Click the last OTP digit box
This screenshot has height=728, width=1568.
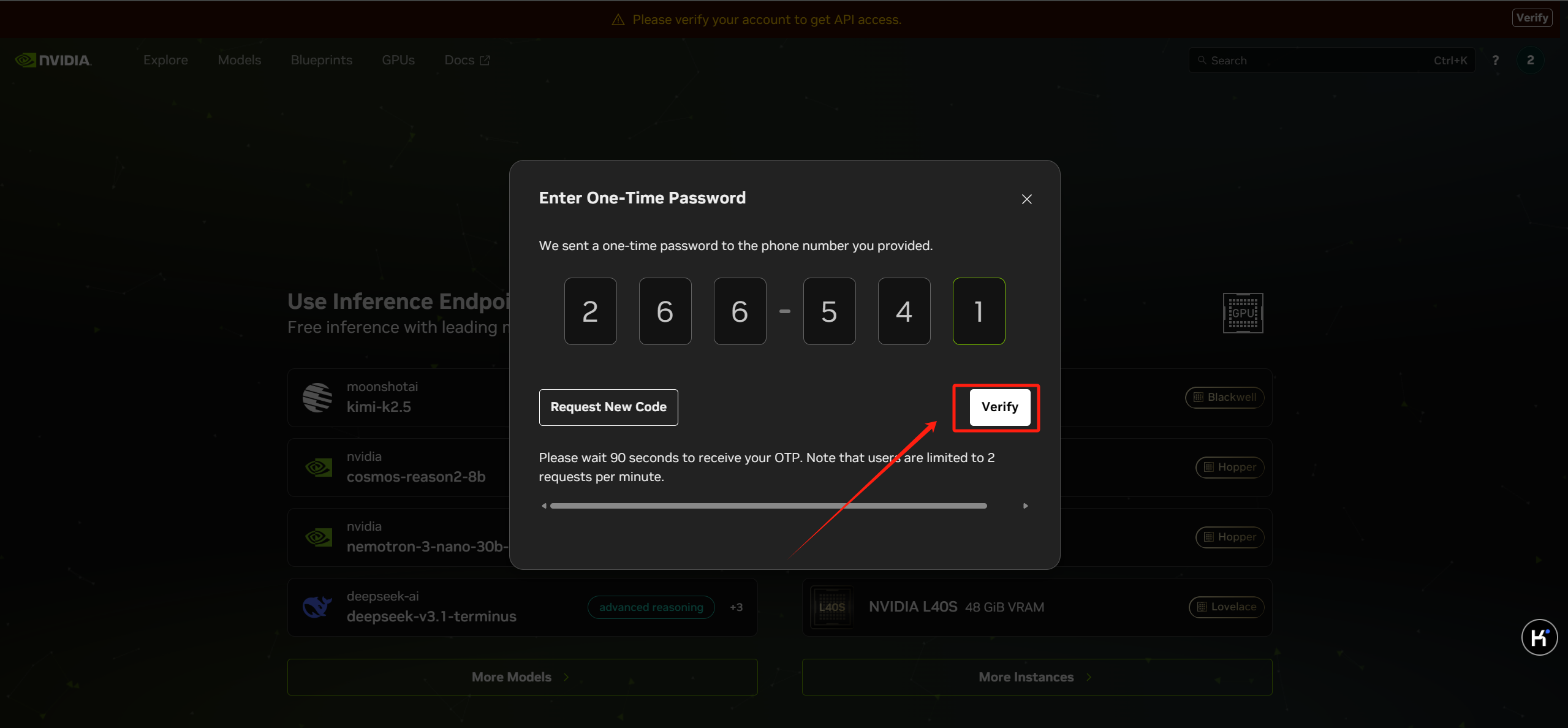tap(979, 311)
